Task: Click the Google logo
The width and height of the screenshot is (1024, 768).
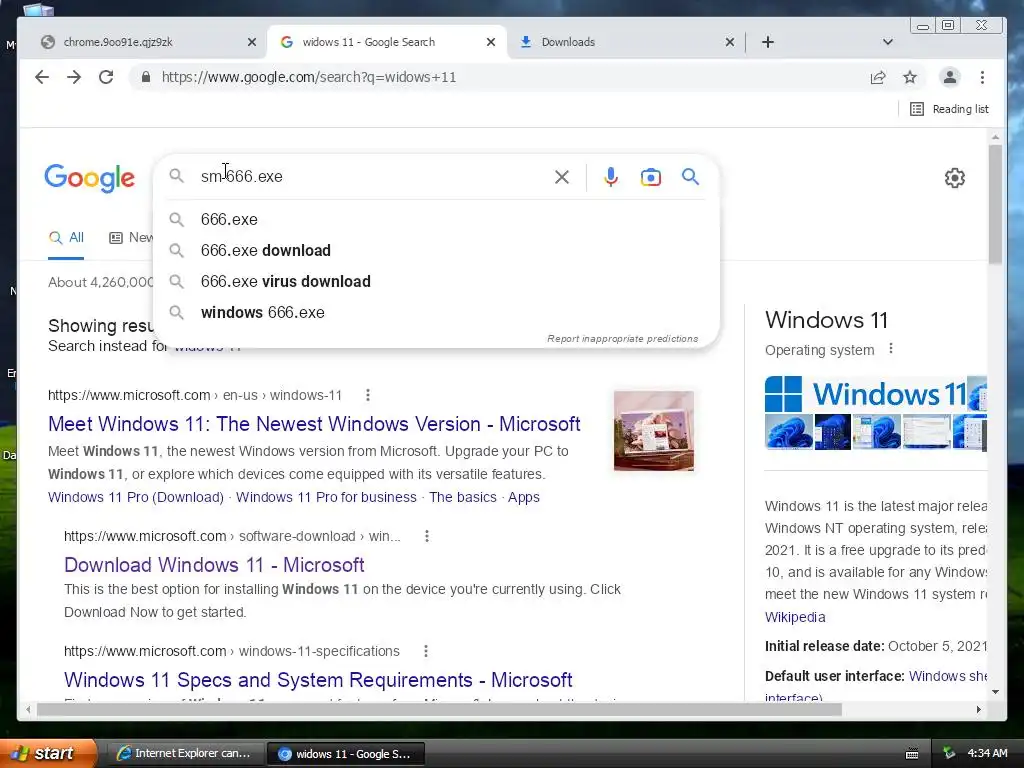Action: tap(89, 178)
